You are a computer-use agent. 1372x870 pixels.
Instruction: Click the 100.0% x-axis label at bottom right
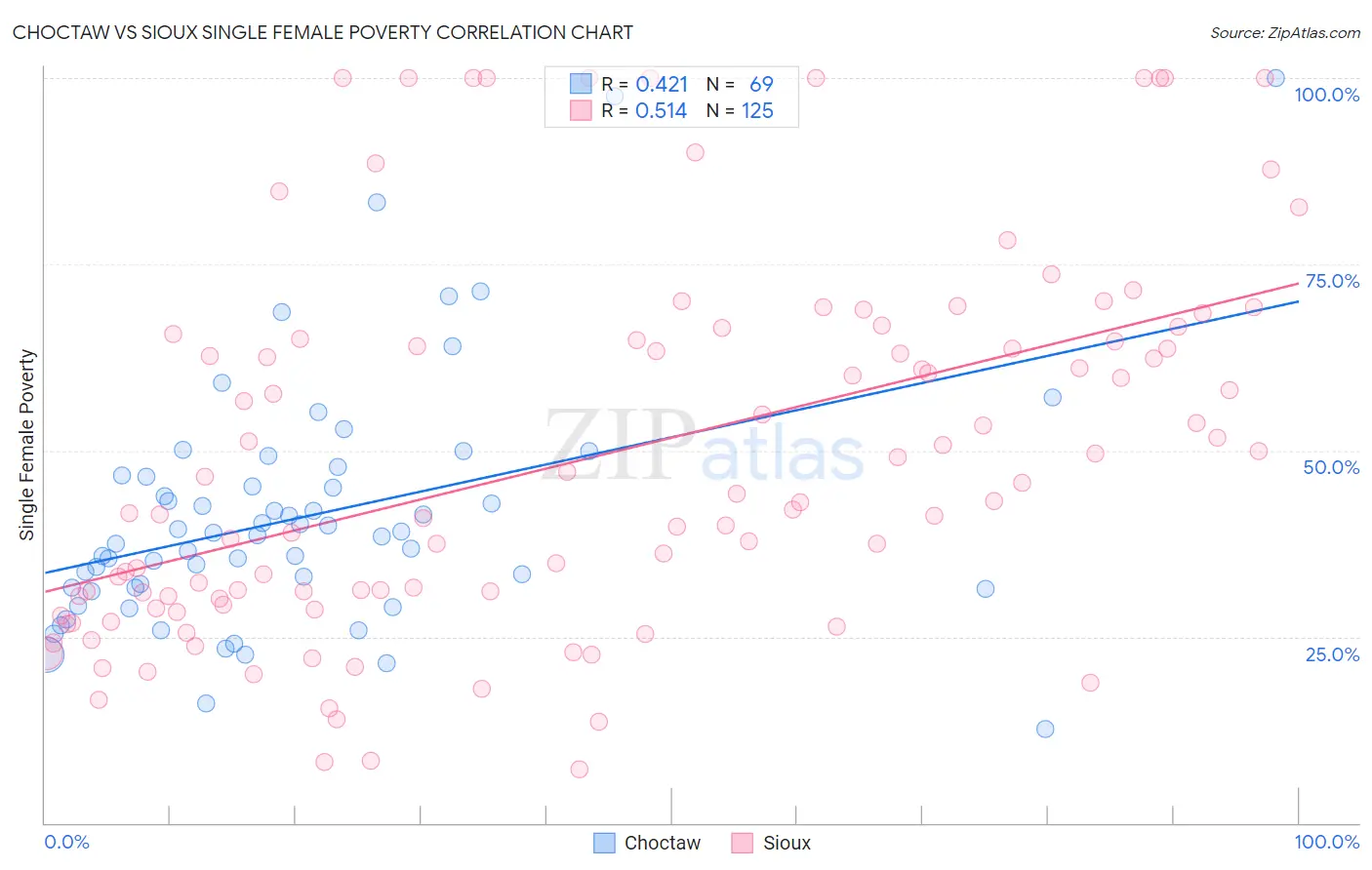coord(1326,842)
